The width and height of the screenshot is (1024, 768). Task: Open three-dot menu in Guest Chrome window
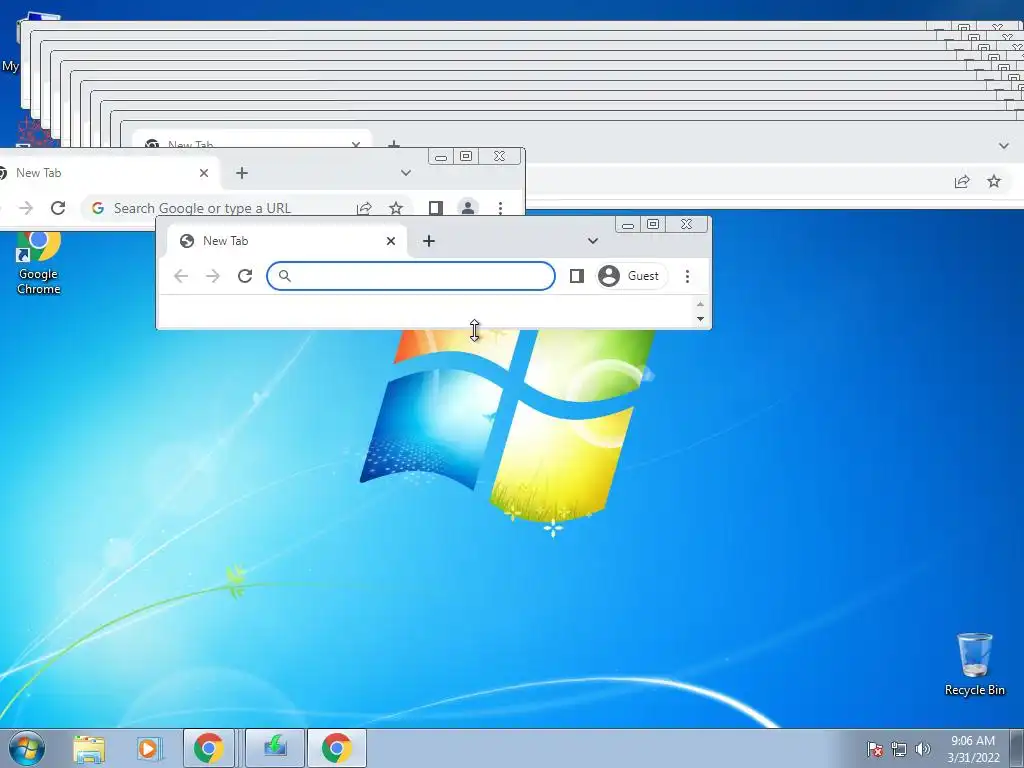pos(687,276)
